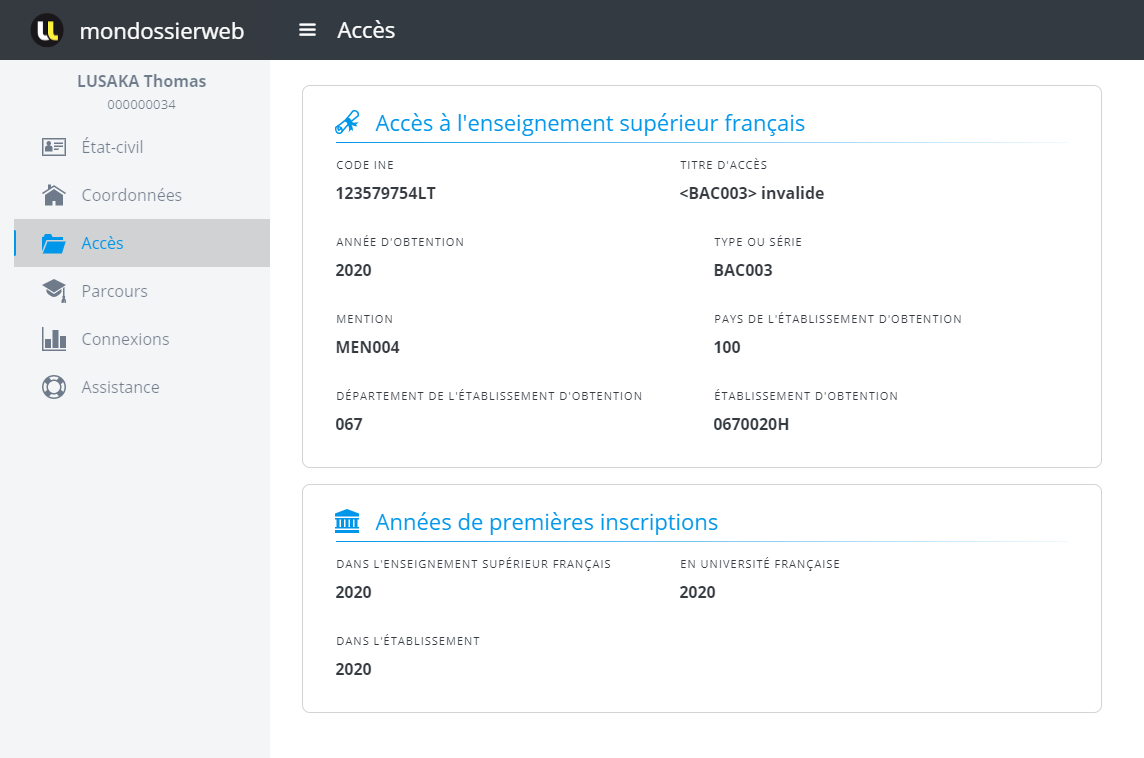The height and width of the screenshot is (758, 1144).
Task: Open the Assistance menu entry
Action: point(120,387)
